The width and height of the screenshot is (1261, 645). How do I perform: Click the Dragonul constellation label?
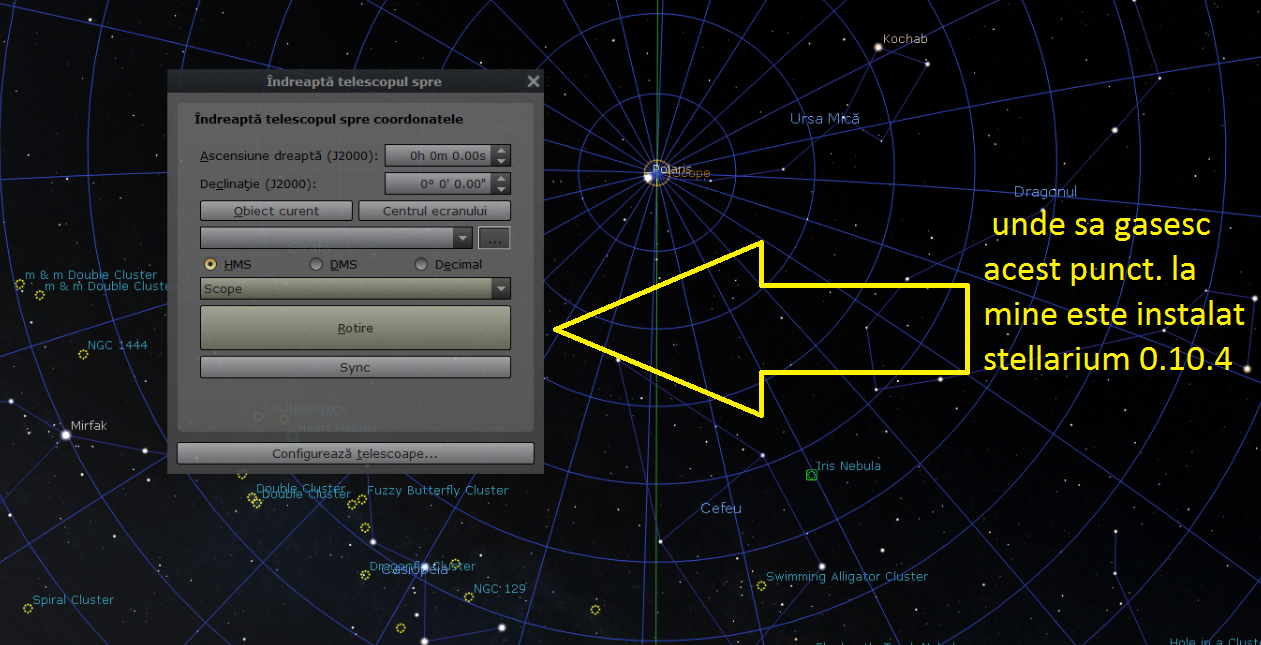(x=1045, y=192)
